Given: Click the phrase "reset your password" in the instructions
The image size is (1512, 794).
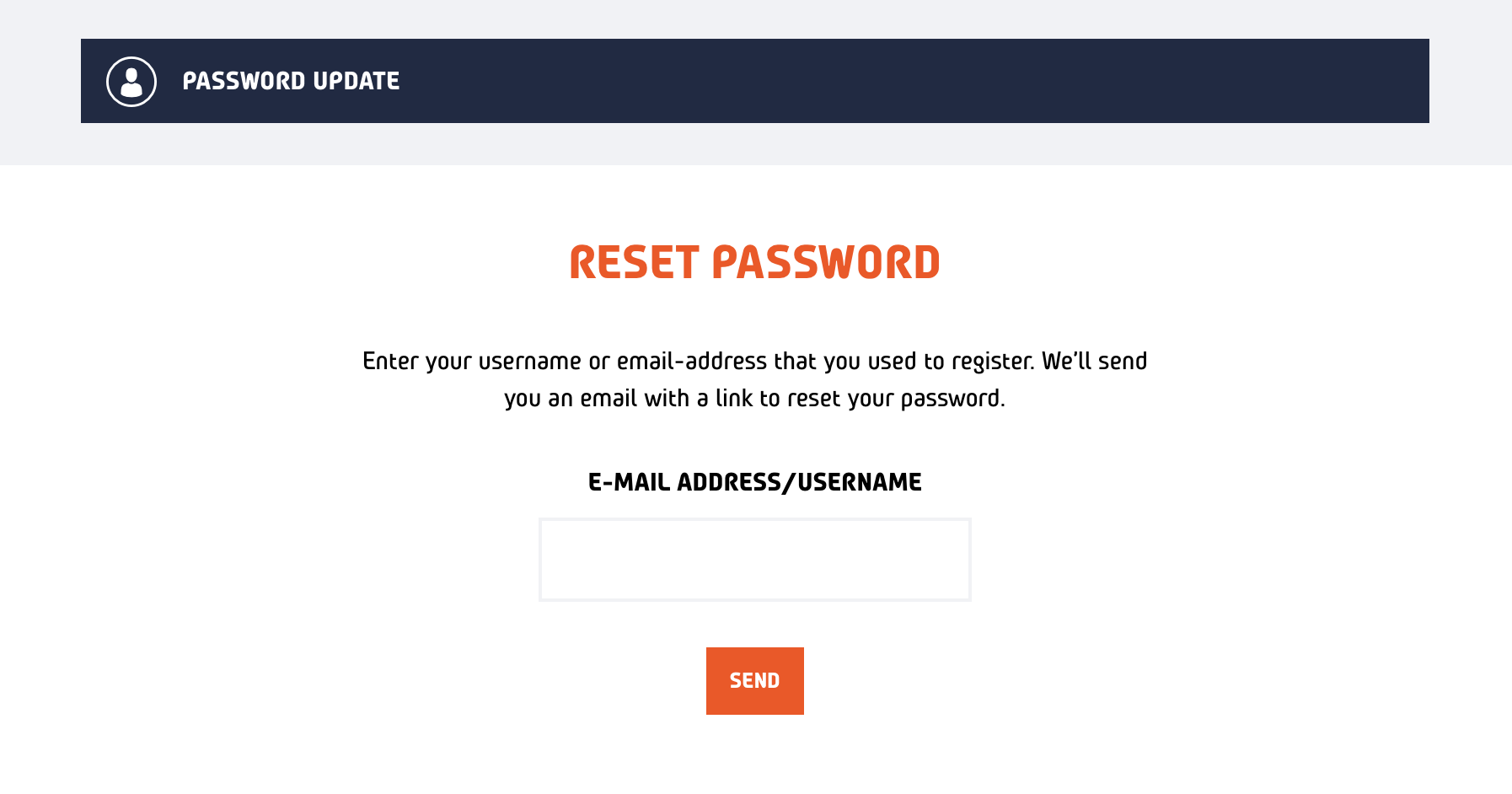Looking at the screenshot, I should pos(895,399).
